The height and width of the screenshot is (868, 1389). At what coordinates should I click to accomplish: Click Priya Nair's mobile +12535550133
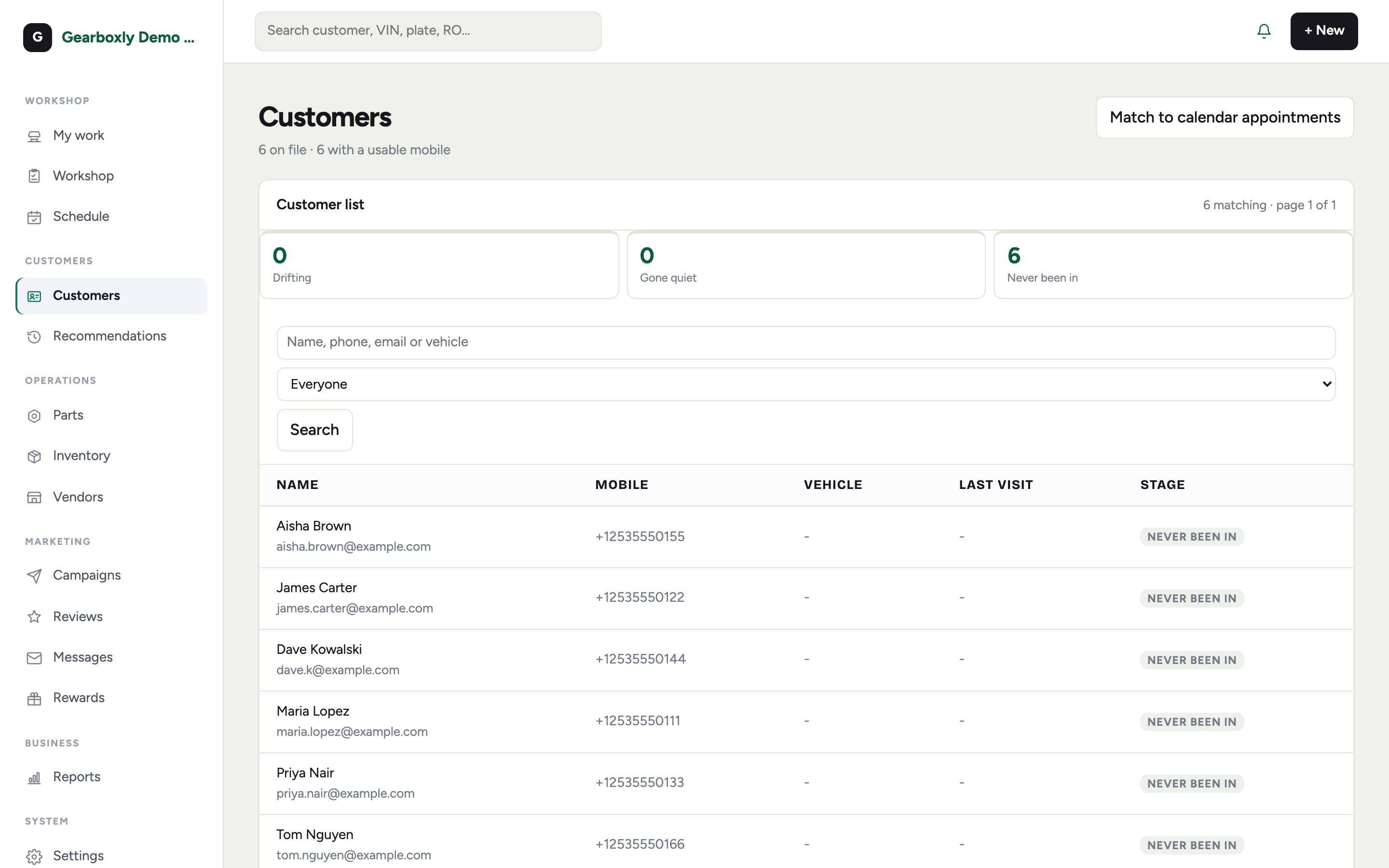click(640, 783)
